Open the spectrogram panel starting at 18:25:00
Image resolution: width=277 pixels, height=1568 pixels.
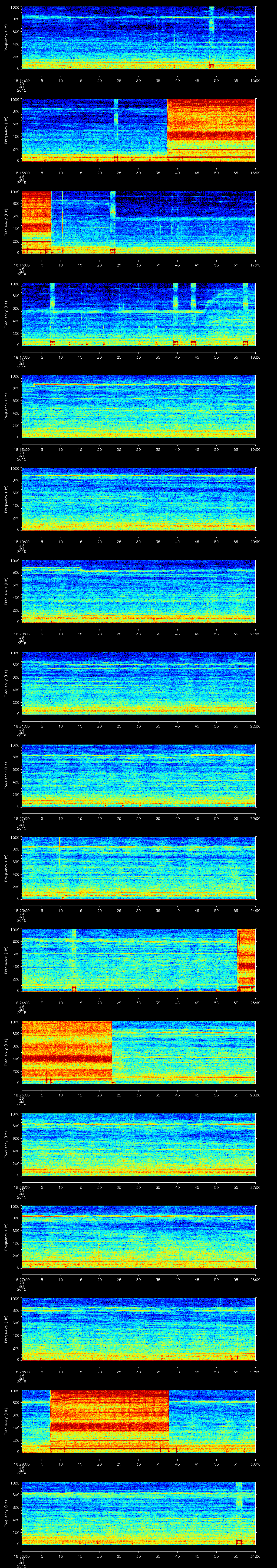[139, 1052]
